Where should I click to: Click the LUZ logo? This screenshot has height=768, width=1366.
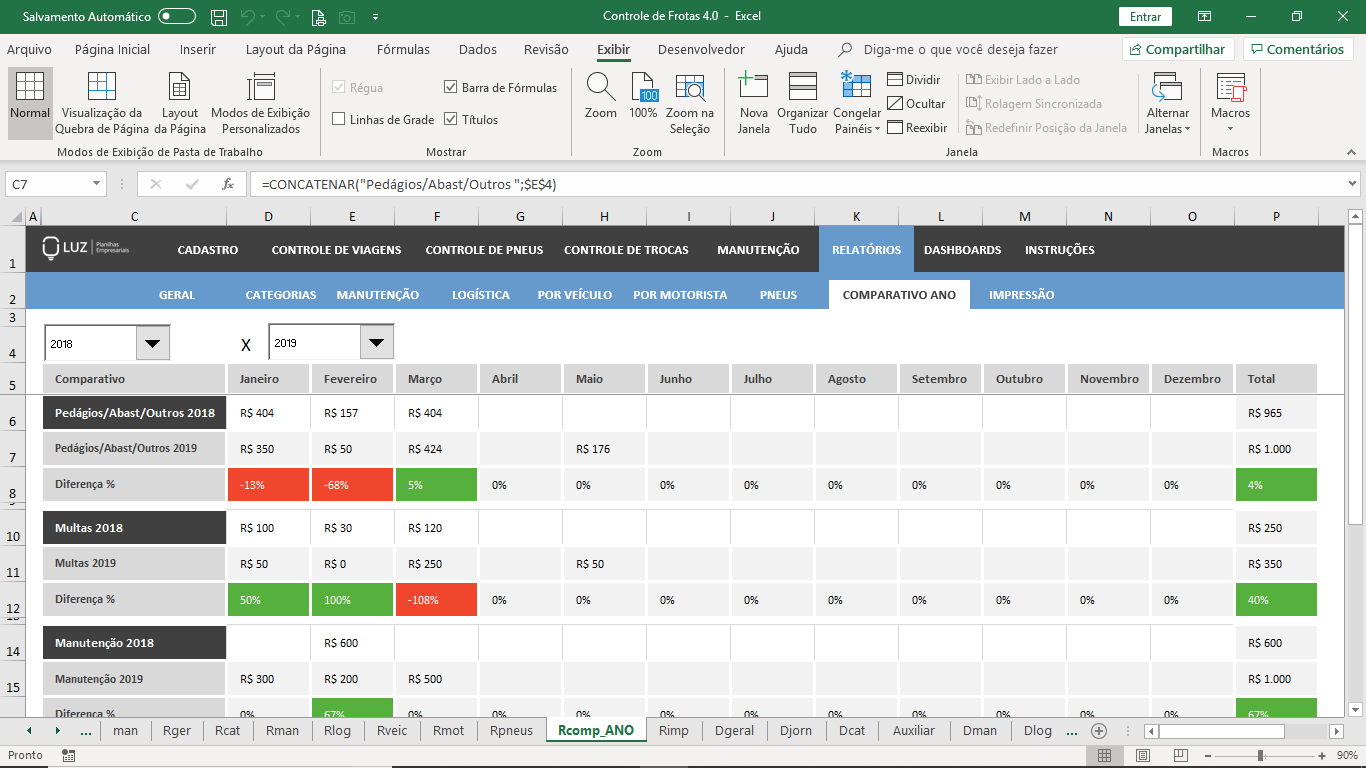(x=87, y=249)
